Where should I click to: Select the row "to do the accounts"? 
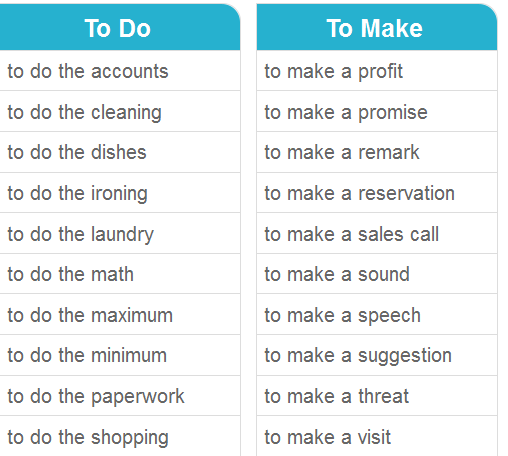pyautogui.click(x=120, y=71)
